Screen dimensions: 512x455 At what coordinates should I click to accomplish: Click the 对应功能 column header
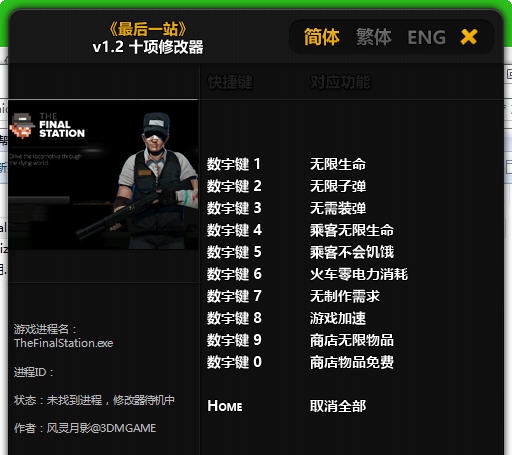[x=340, y=82]
